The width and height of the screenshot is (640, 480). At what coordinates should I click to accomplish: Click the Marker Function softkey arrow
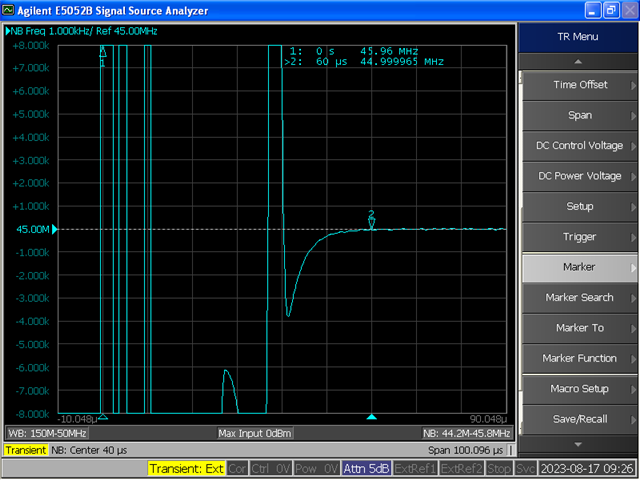click(633, 359)
